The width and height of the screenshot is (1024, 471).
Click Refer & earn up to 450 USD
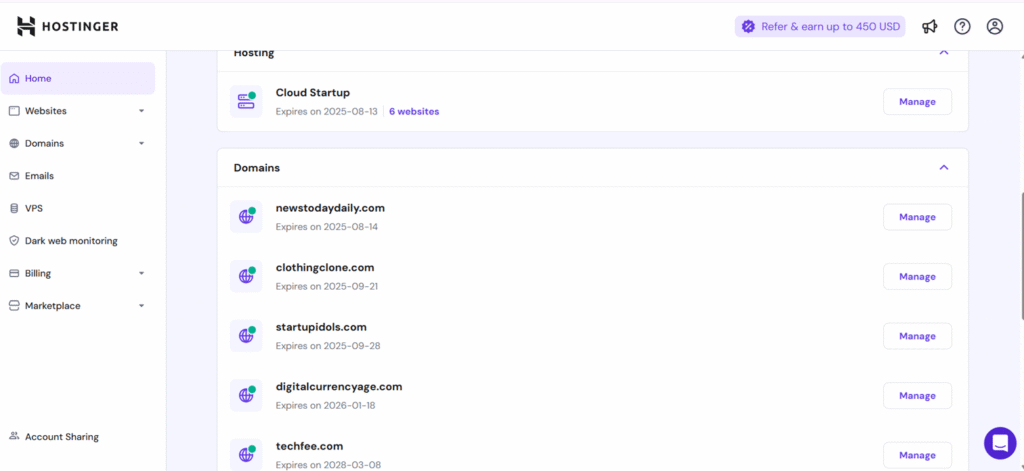click(x=820, y=26)
